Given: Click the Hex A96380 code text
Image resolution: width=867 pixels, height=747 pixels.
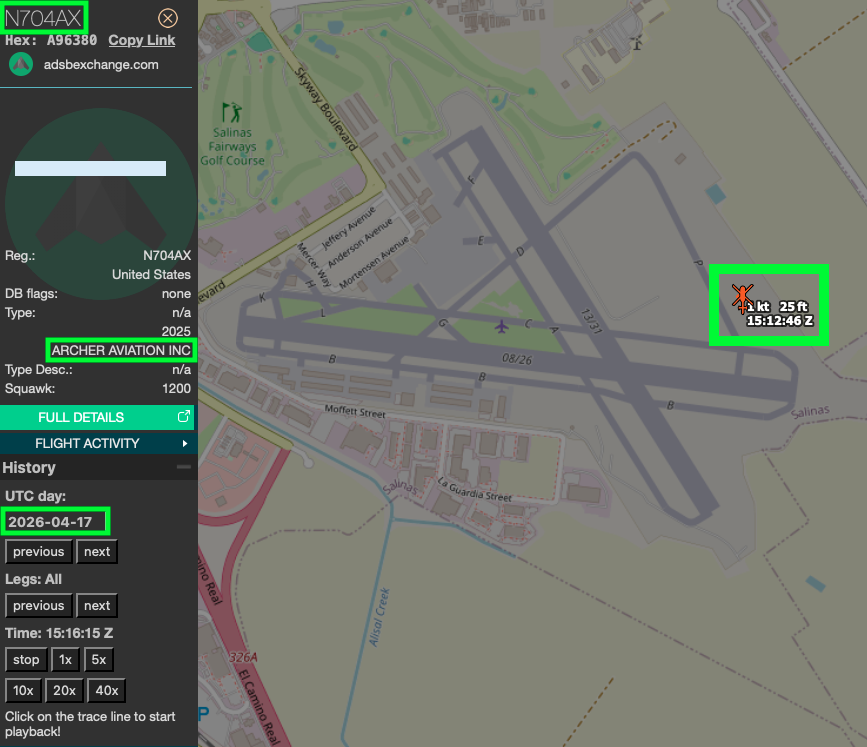Looking at the screenshot, I should (x=51, y=40).
